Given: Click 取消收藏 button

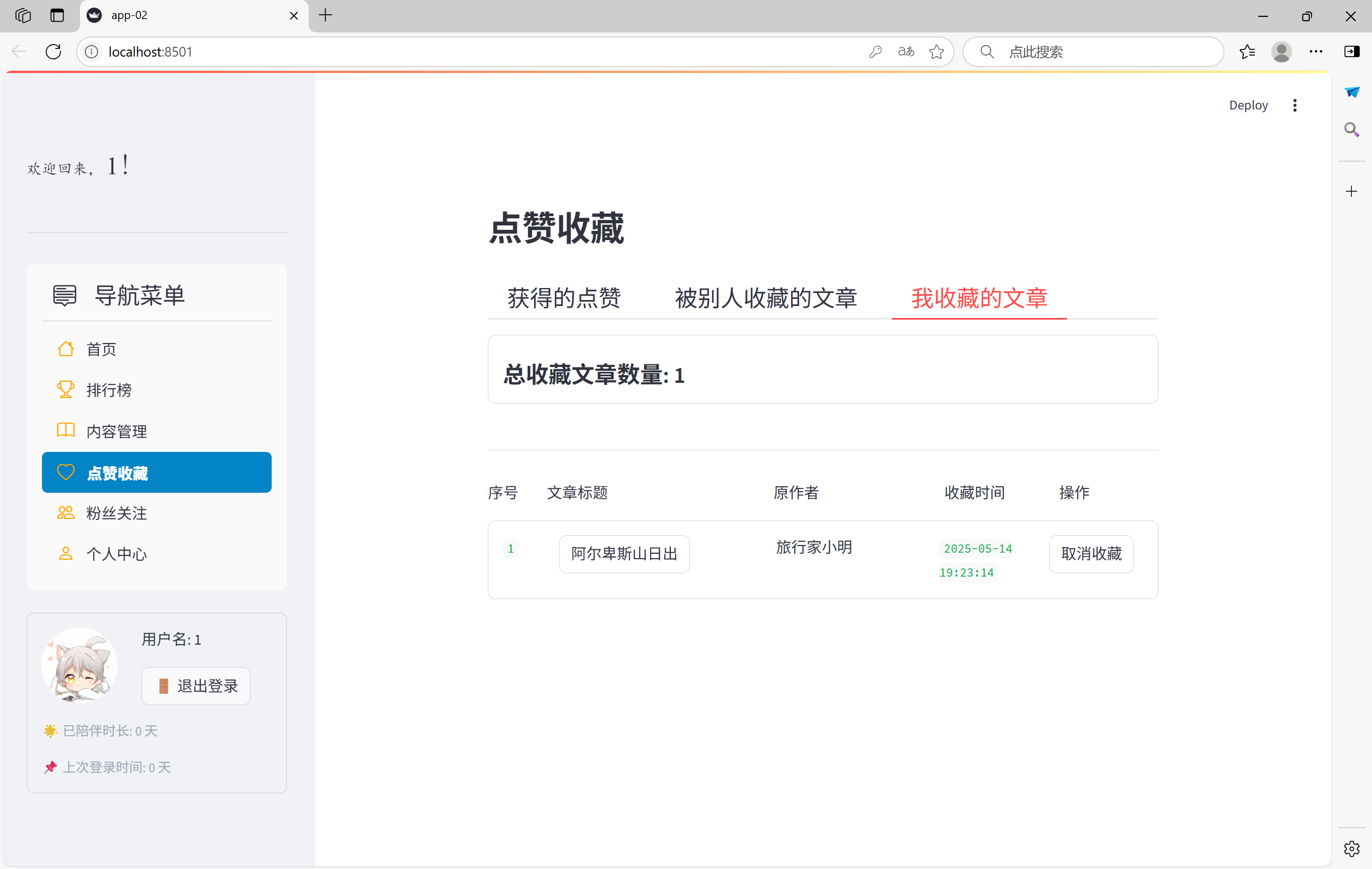Looking at the screenshot, I should pyautogui.click(x=1091, y=554).
